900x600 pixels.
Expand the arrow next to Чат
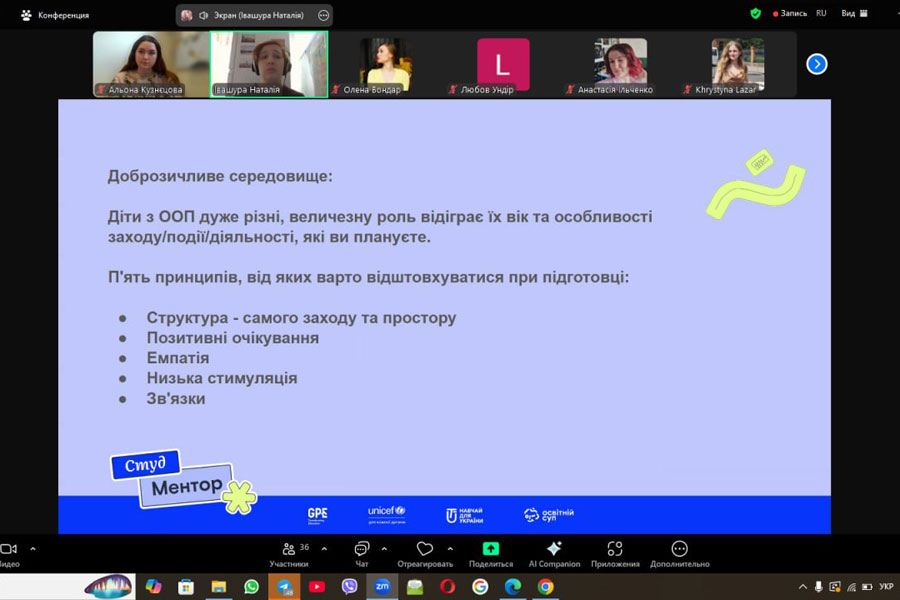pos(384,548)
